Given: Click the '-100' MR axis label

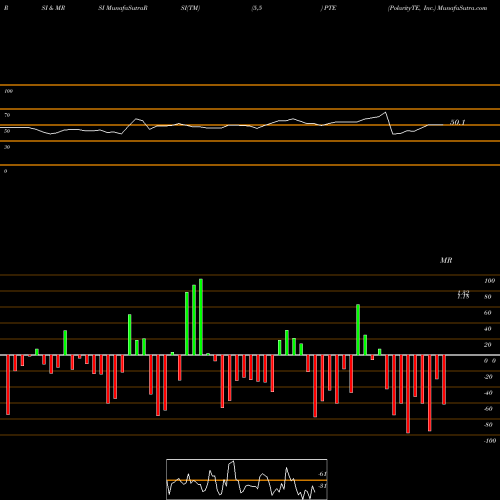Looking at the screenshot, I should click(x=490, y=441).
